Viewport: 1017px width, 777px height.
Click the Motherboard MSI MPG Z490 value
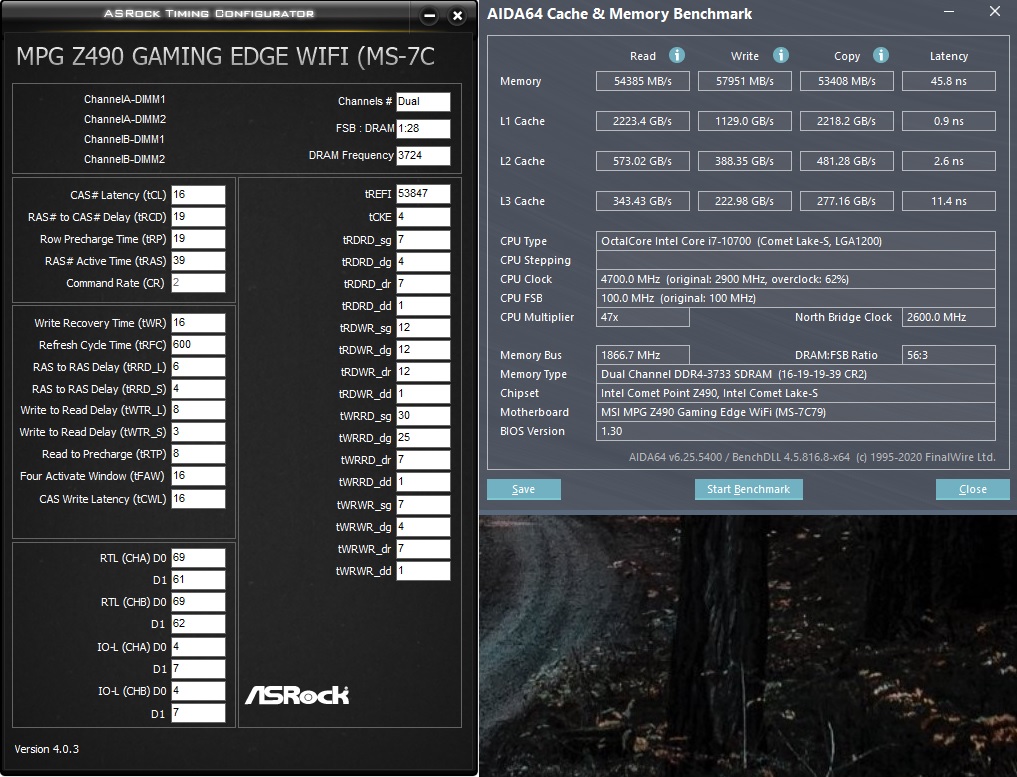pos(795,412)
